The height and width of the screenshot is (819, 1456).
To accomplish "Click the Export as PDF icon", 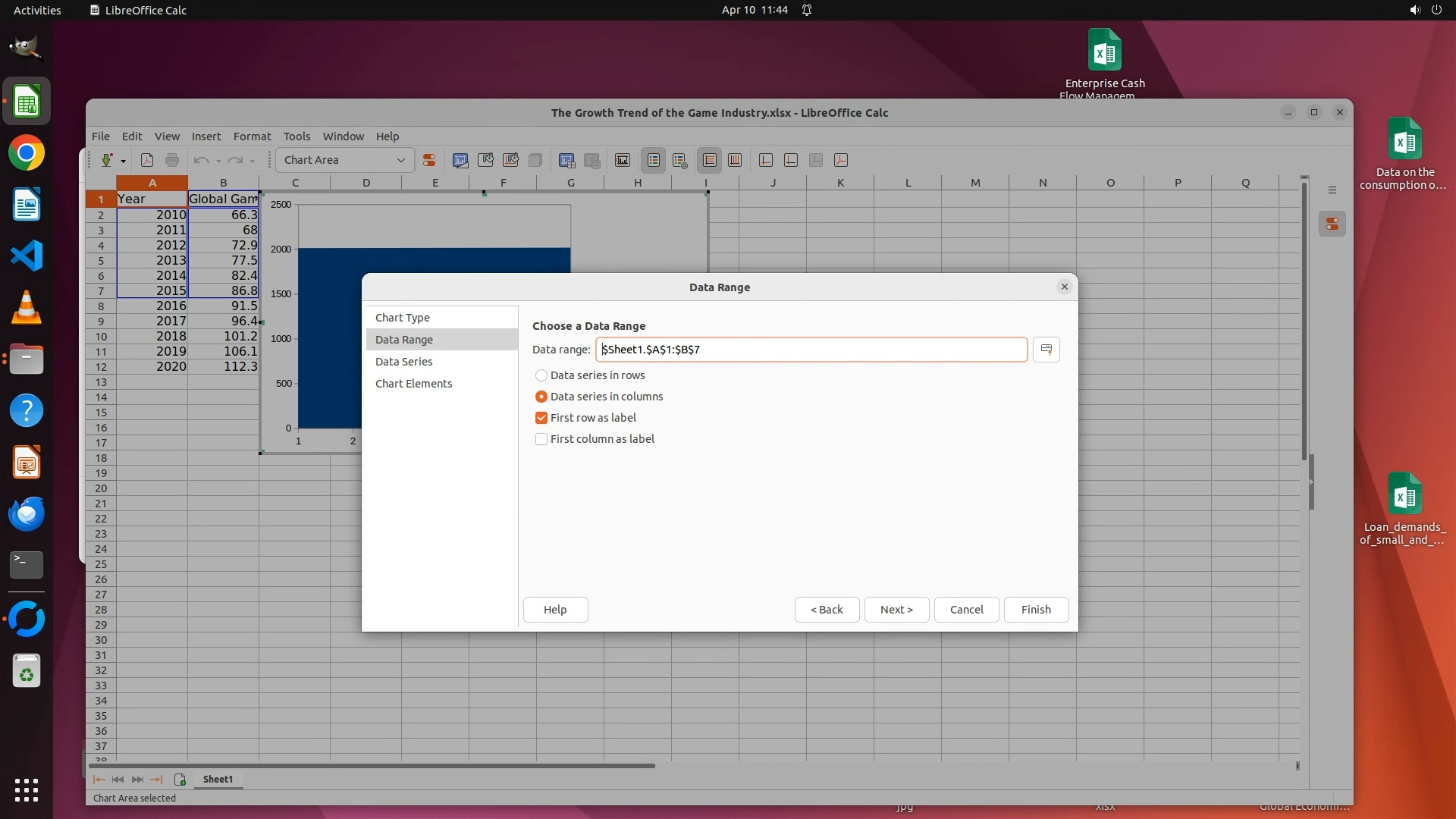I will 147,160.
